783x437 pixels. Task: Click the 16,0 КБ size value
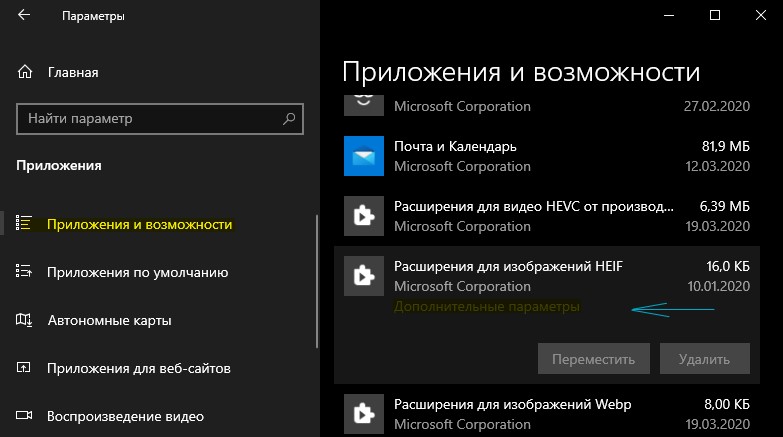(x=728, y=266)
